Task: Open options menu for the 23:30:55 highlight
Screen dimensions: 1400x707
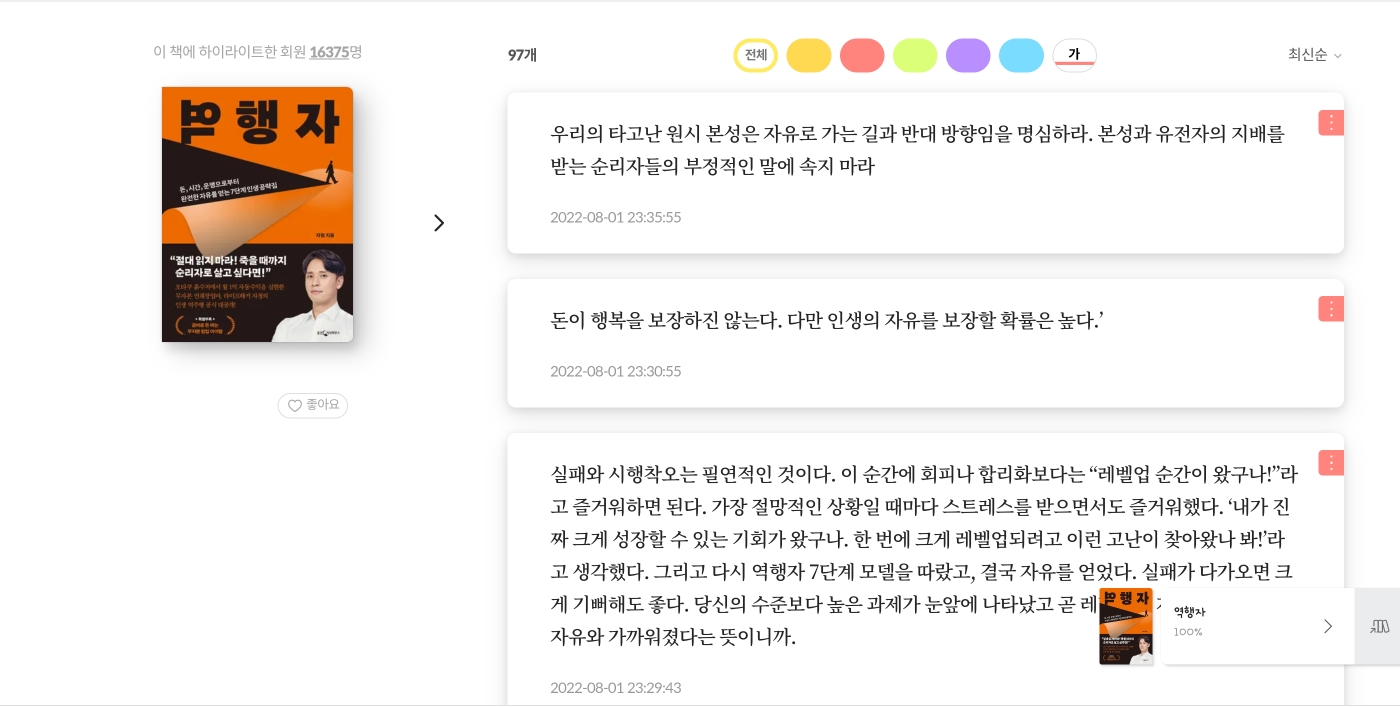Action: click(x=1331, y=309)
